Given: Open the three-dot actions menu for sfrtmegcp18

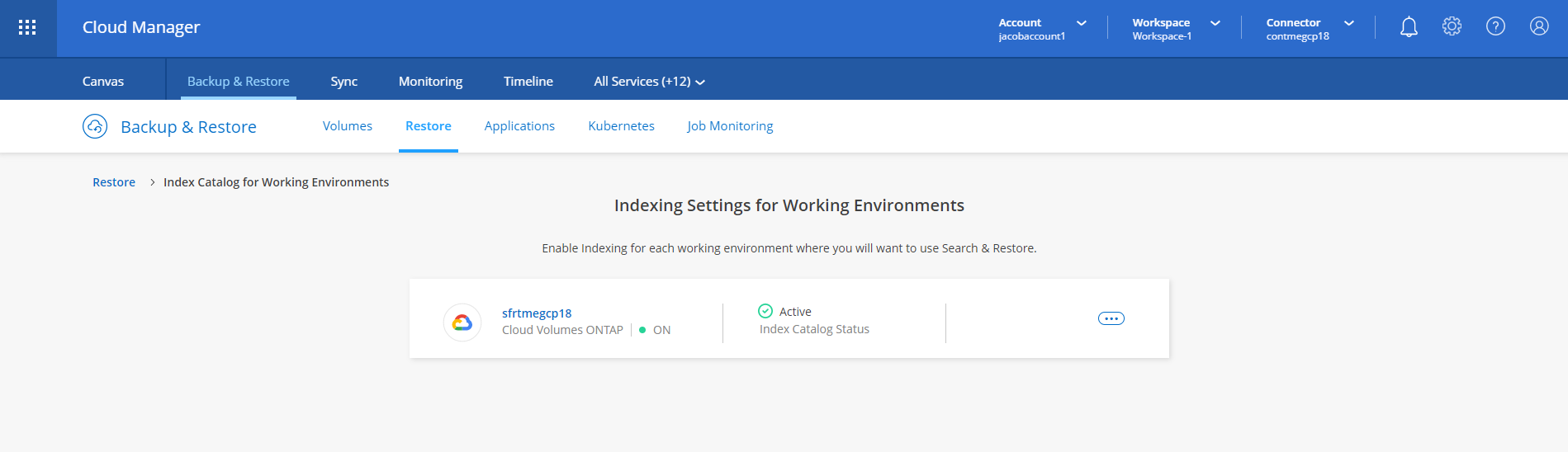Looking at the screenshot, I should pos(1111,318).
